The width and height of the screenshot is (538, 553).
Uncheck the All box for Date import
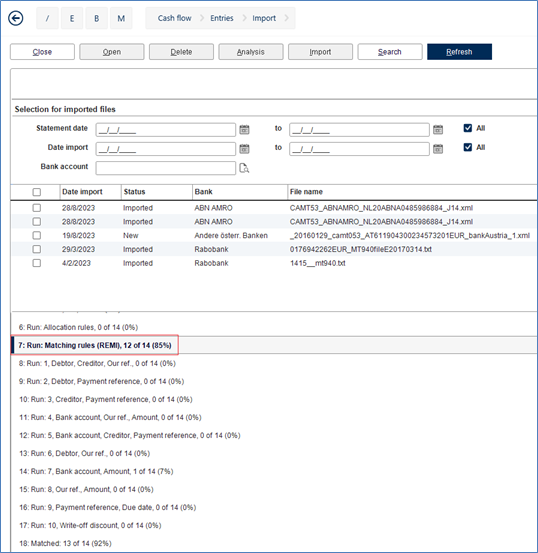pyautogui.click(x=468, y=147)
